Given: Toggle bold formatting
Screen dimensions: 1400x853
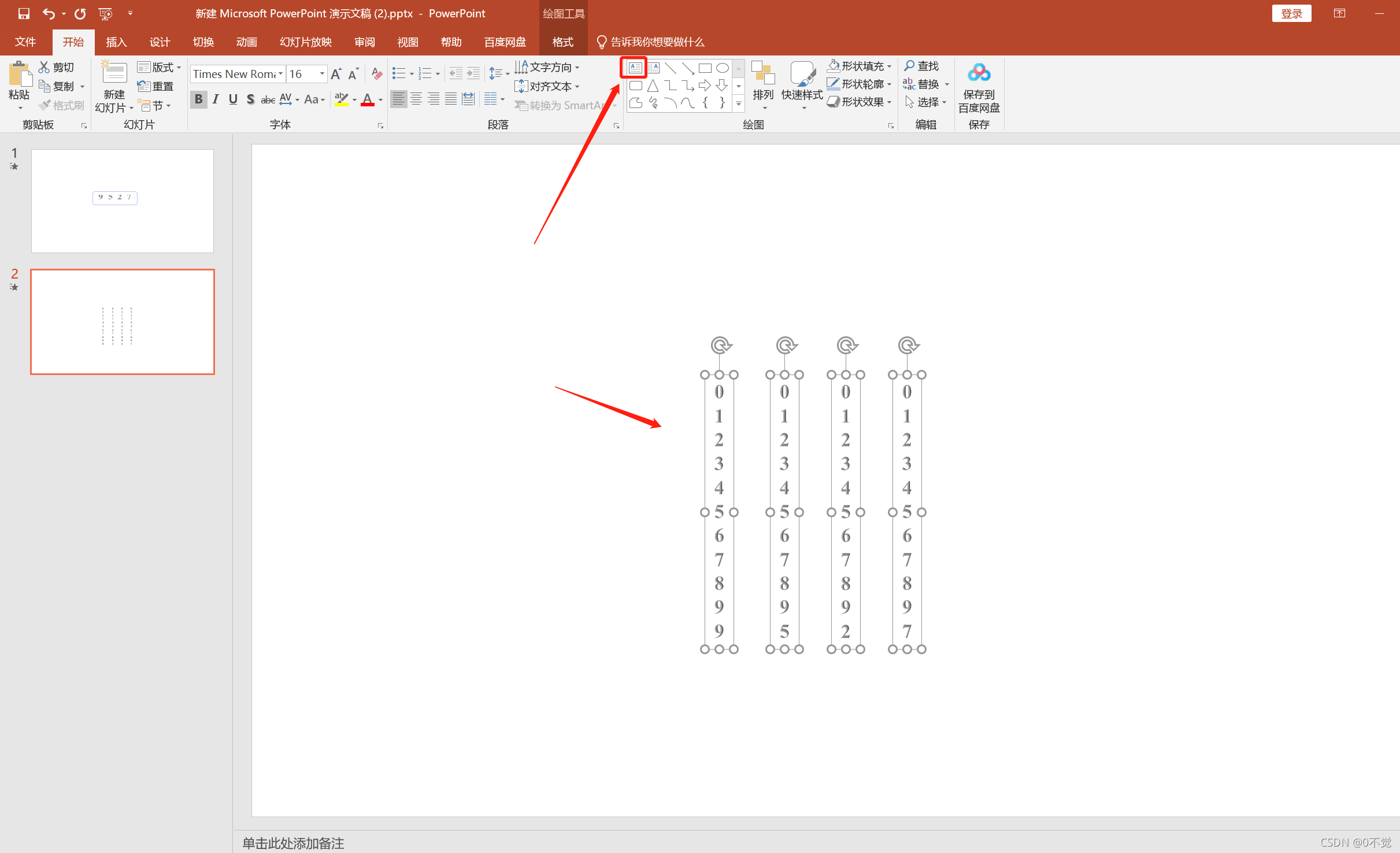Looking at the screenshot, I should pos(198,99).
